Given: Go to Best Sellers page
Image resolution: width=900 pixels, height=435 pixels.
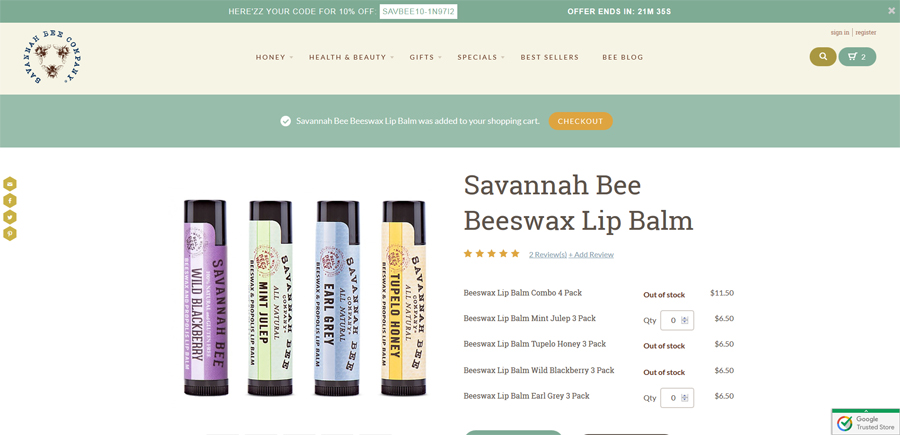Looking at the screenshot, I should (550, 57).
